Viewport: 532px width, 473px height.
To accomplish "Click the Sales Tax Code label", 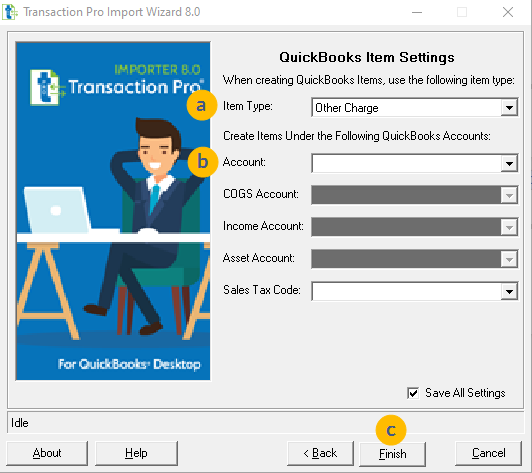I will (262, 290).
